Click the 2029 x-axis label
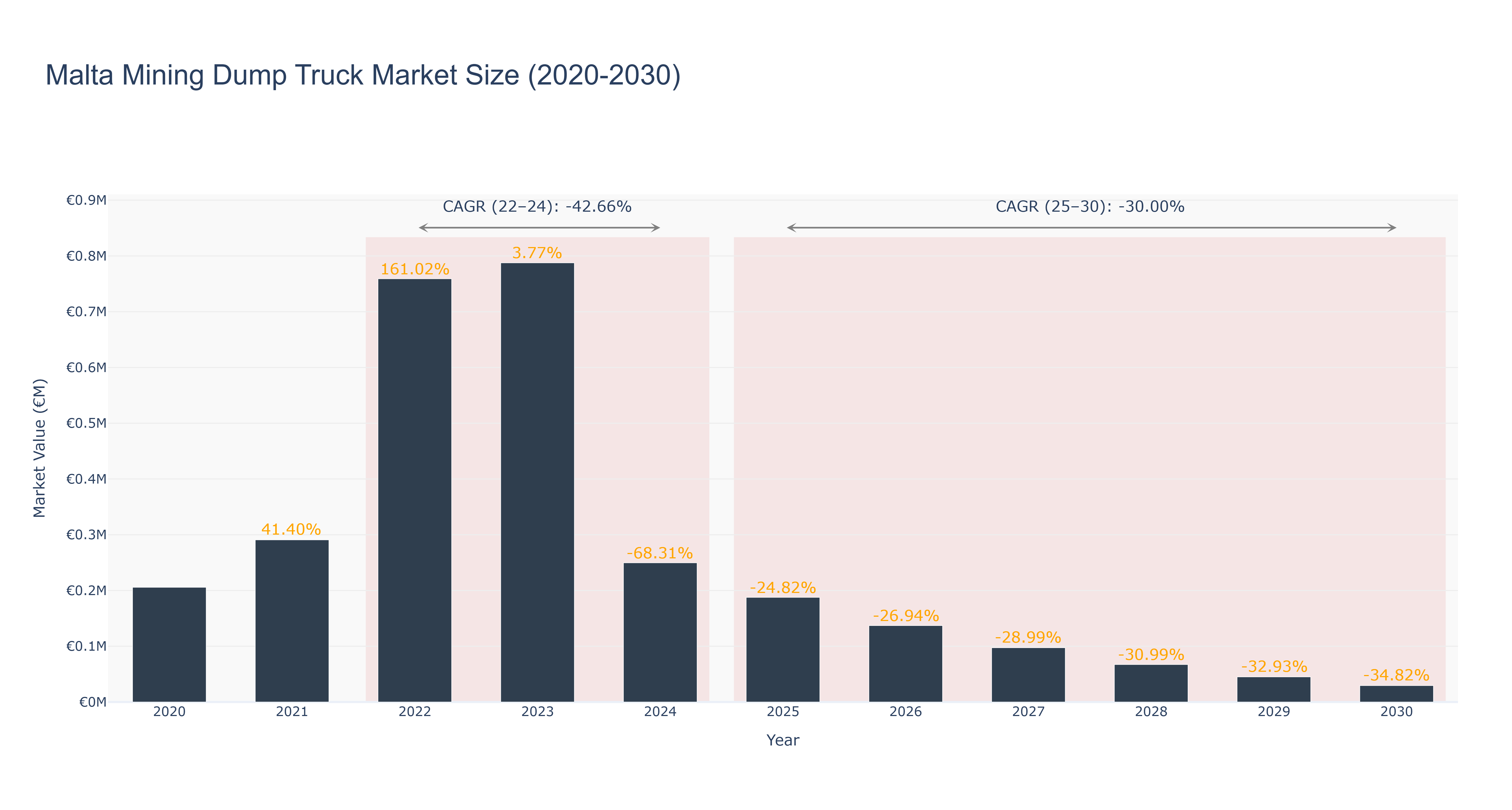The height and width of the screenshot is (810, 1512). [1274, 711]
